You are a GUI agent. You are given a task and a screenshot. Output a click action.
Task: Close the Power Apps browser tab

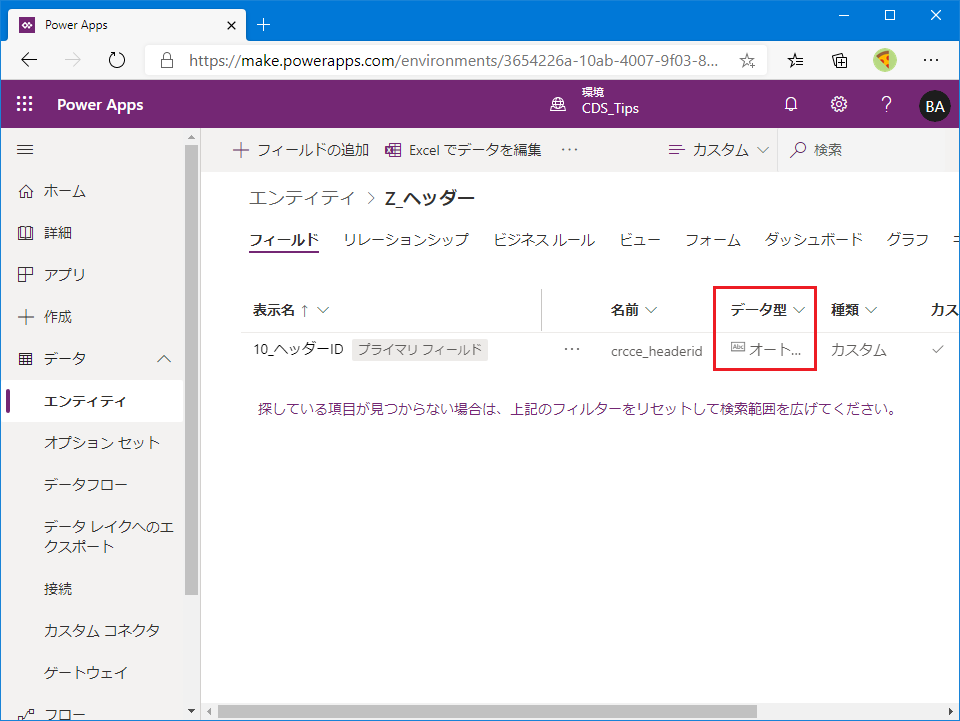pyautogui.click(x=231, y=25)
